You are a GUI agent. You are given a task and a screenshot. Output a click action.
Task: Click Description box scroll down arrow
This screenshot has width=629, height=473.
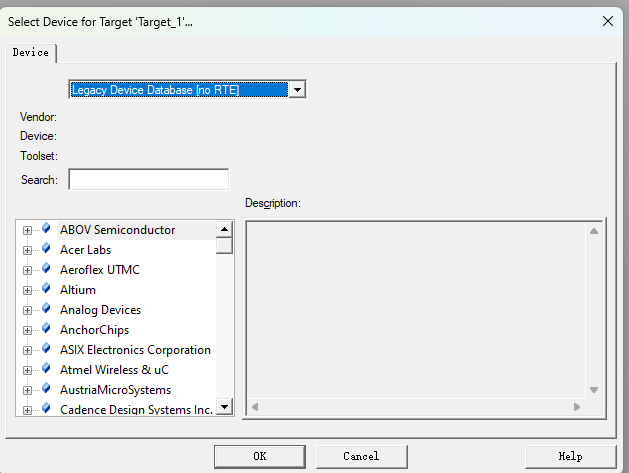click(x=594, y=390)
